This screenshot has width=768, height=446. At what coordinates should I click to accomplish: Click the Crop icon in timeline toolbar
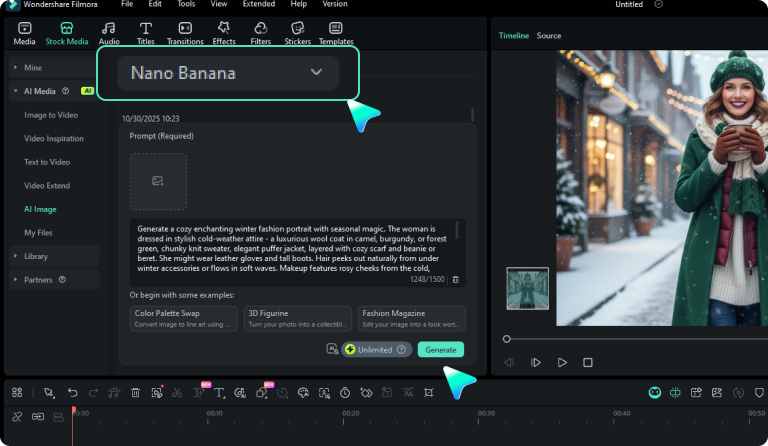click(429, 393)
